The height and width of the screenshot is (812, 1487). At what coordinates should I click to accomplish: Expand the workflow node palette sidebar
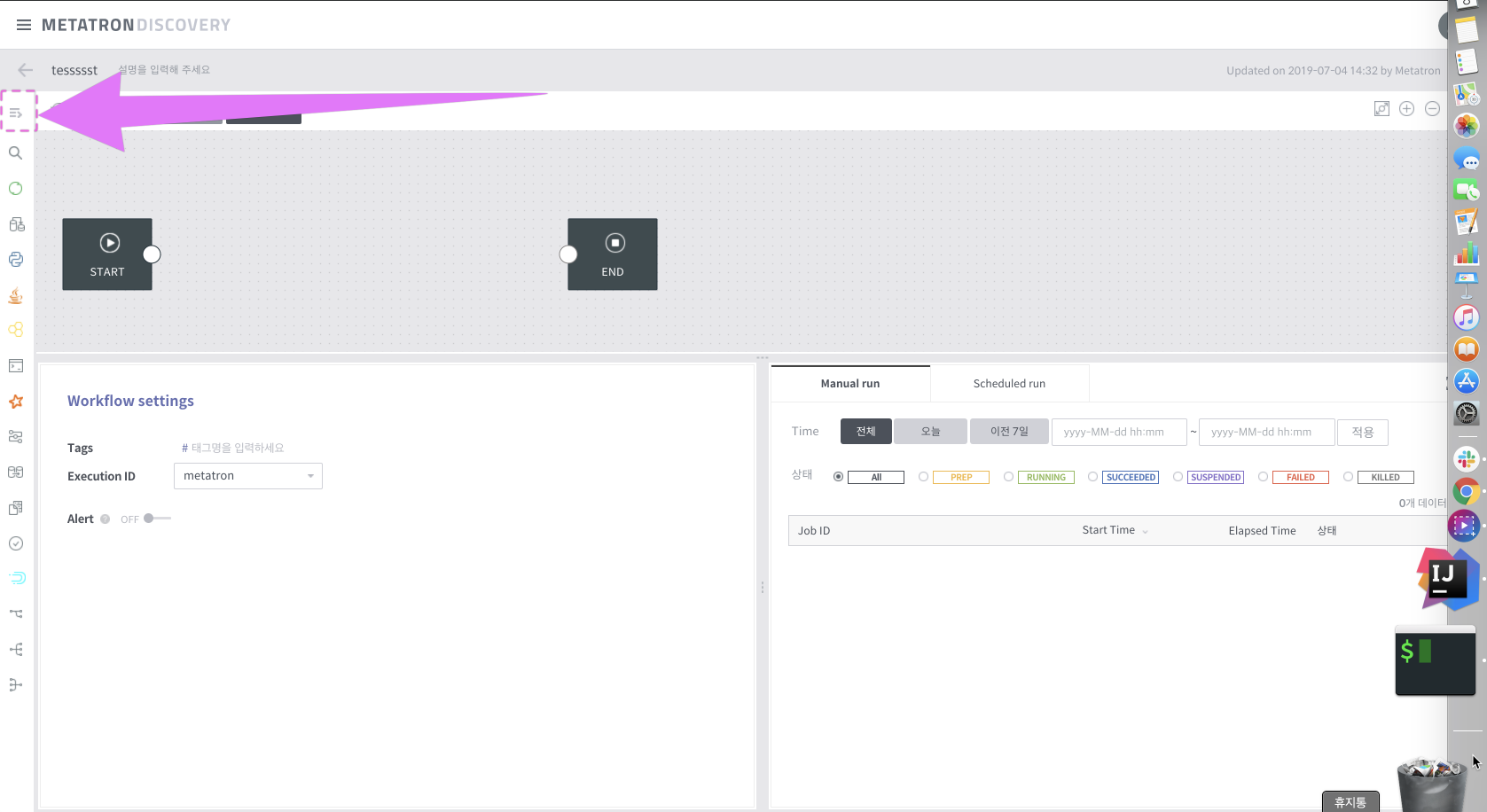18,112
